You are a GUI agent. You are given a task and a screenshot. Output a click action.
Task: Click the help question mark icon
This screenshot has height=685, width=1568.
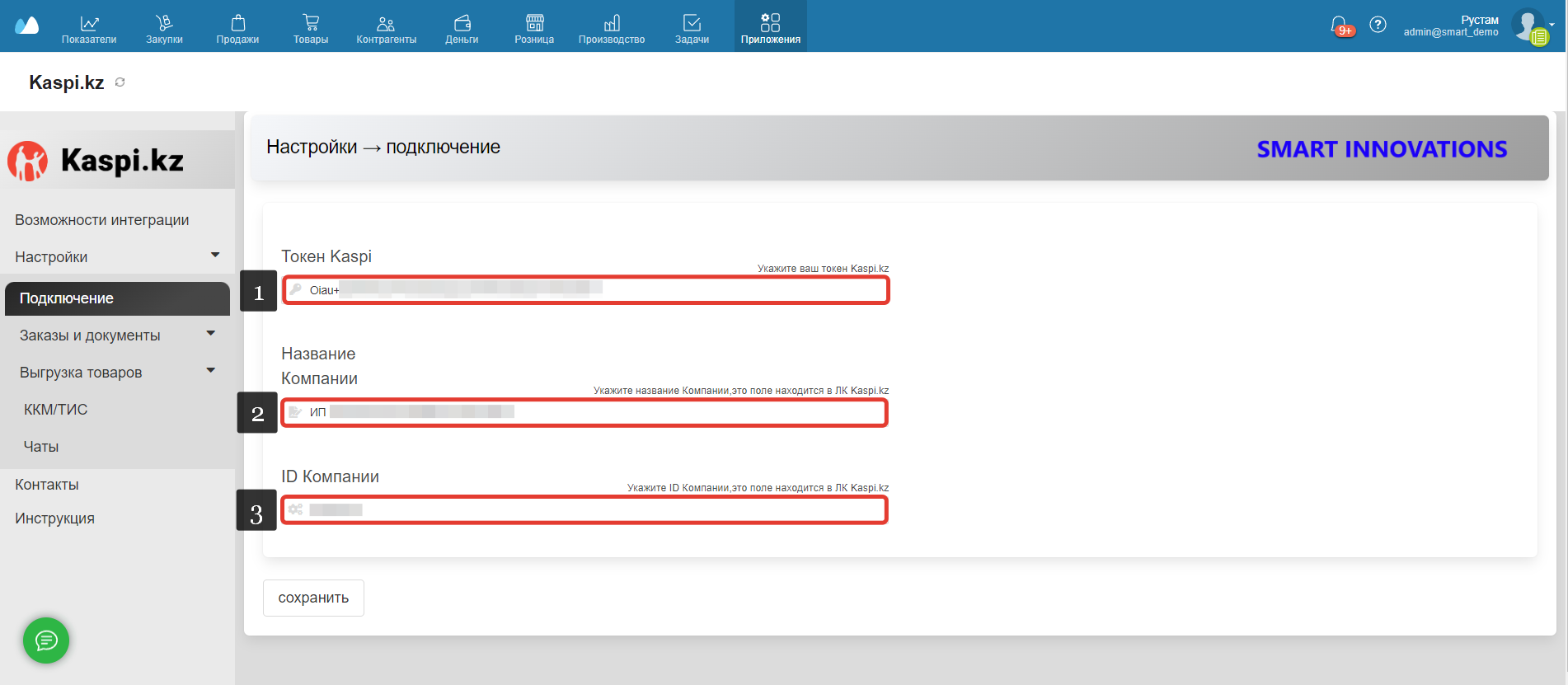pos(1378,25)
